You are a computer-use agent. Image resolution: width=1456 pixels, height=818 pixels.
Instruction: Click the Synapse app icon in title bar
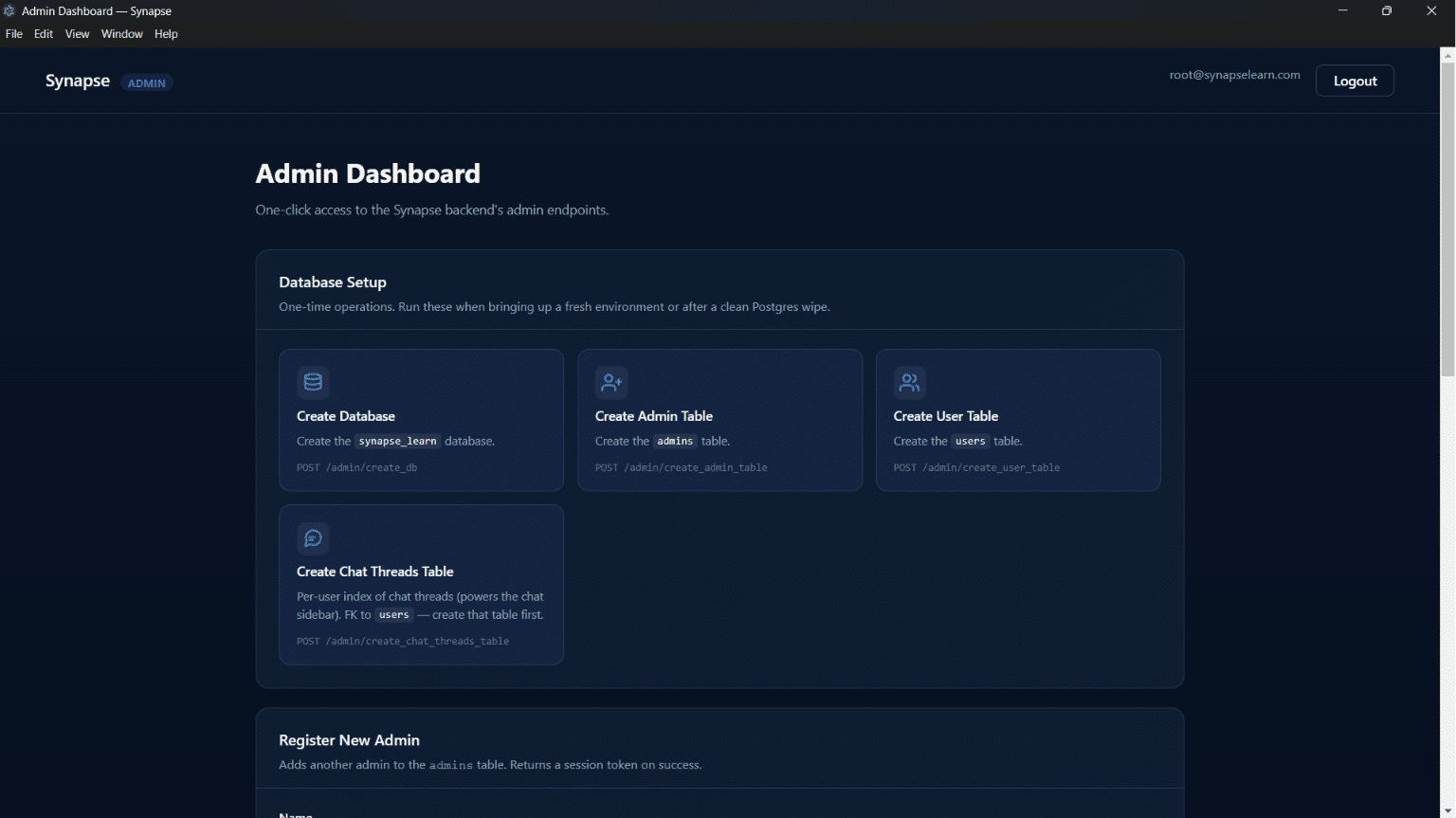tap(9, 11)
